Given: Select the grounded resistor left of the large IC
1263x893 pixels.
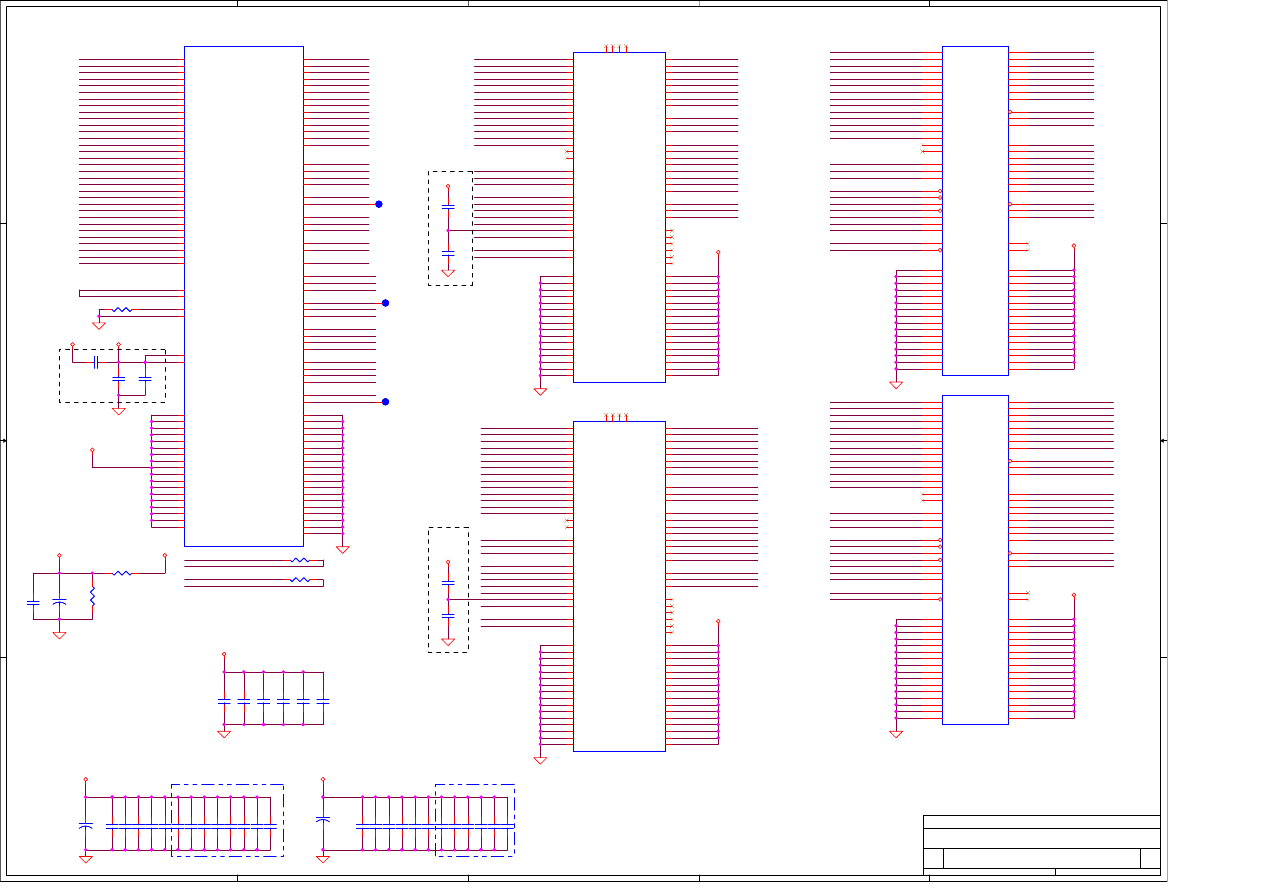Looking at the screenshot, I should [122, 310].
